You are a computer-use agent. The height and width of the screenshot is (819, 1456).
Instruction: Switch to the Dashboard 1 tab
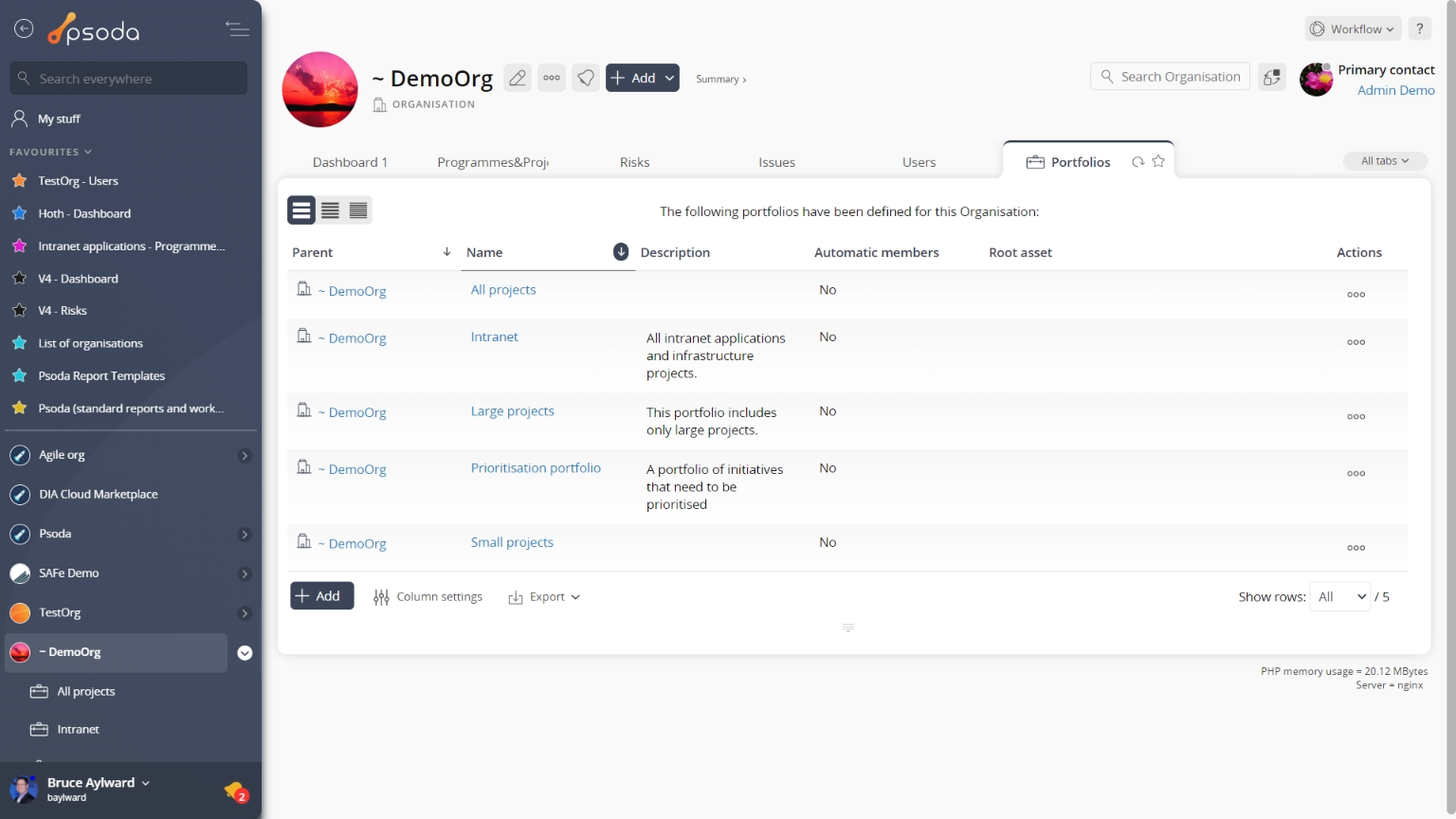click(350, 162)
